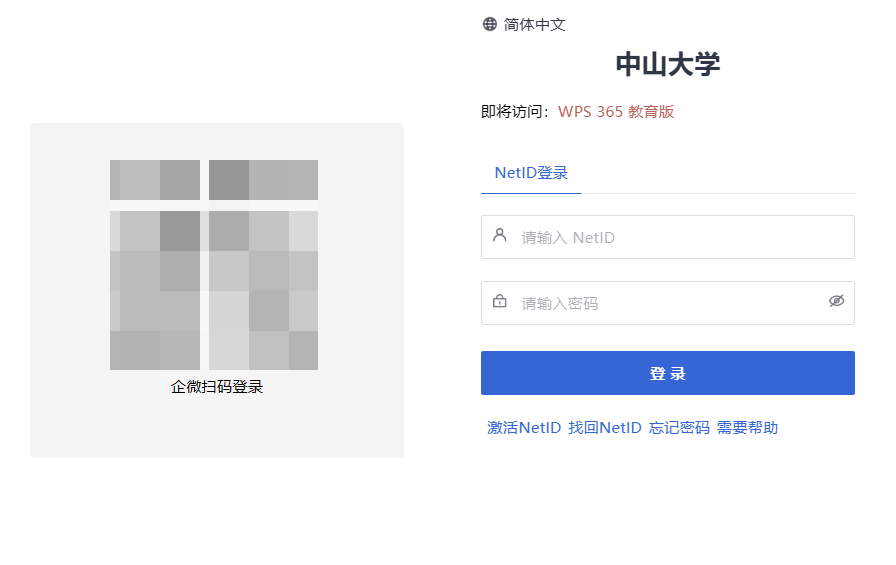Click the globe language icon
This screenshot has width=896, height=565.
pyautogui.click(x=490, y=24)
